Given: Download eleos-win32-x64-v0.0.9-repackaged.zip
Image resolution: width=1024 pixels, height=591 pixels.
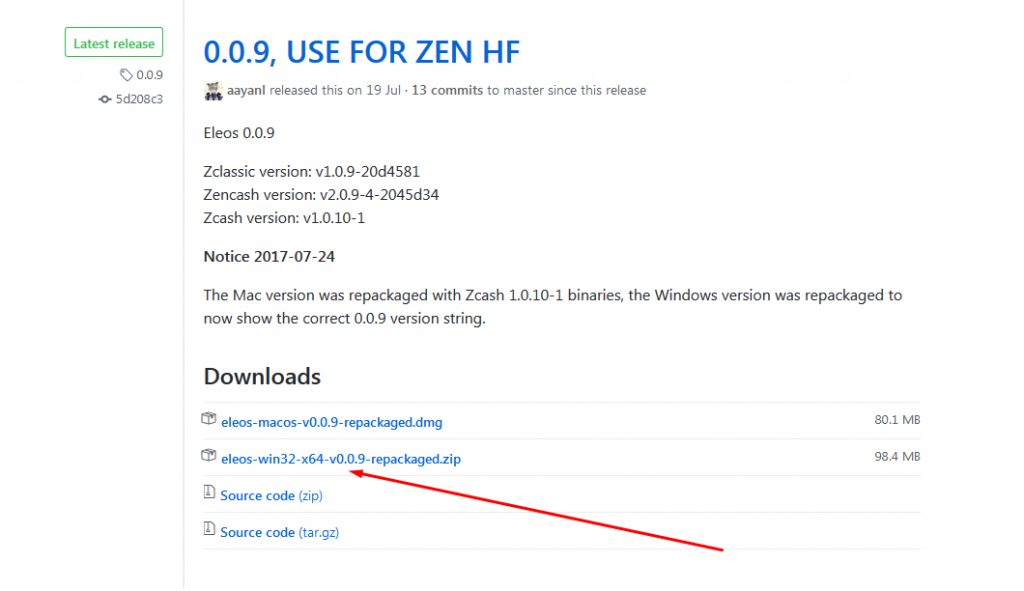Looking at the screenshot, I should point(341,459).
